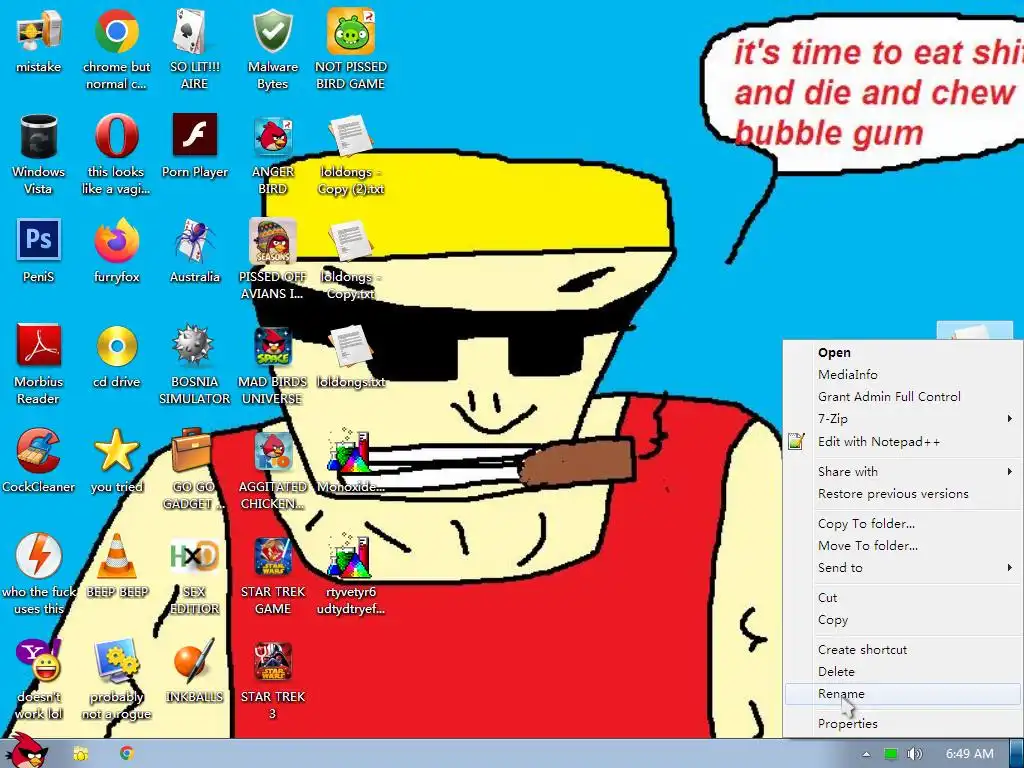
Task: Click the taskbar folder icon
Action: pyautogui.click(x=81, y=754)
